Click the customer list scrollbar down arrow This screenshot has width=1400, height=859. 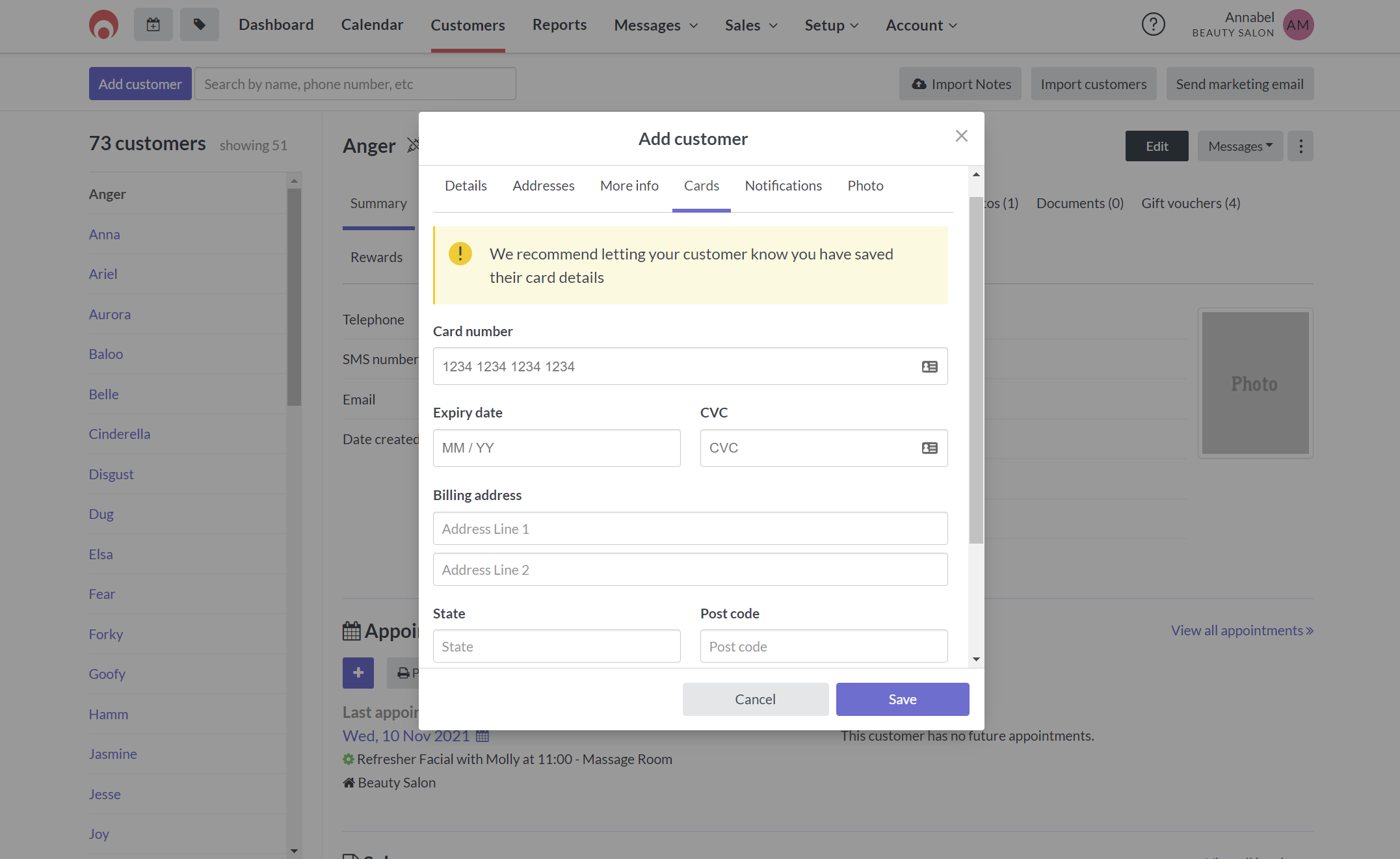pyautogui.click(x=294, y=851)
